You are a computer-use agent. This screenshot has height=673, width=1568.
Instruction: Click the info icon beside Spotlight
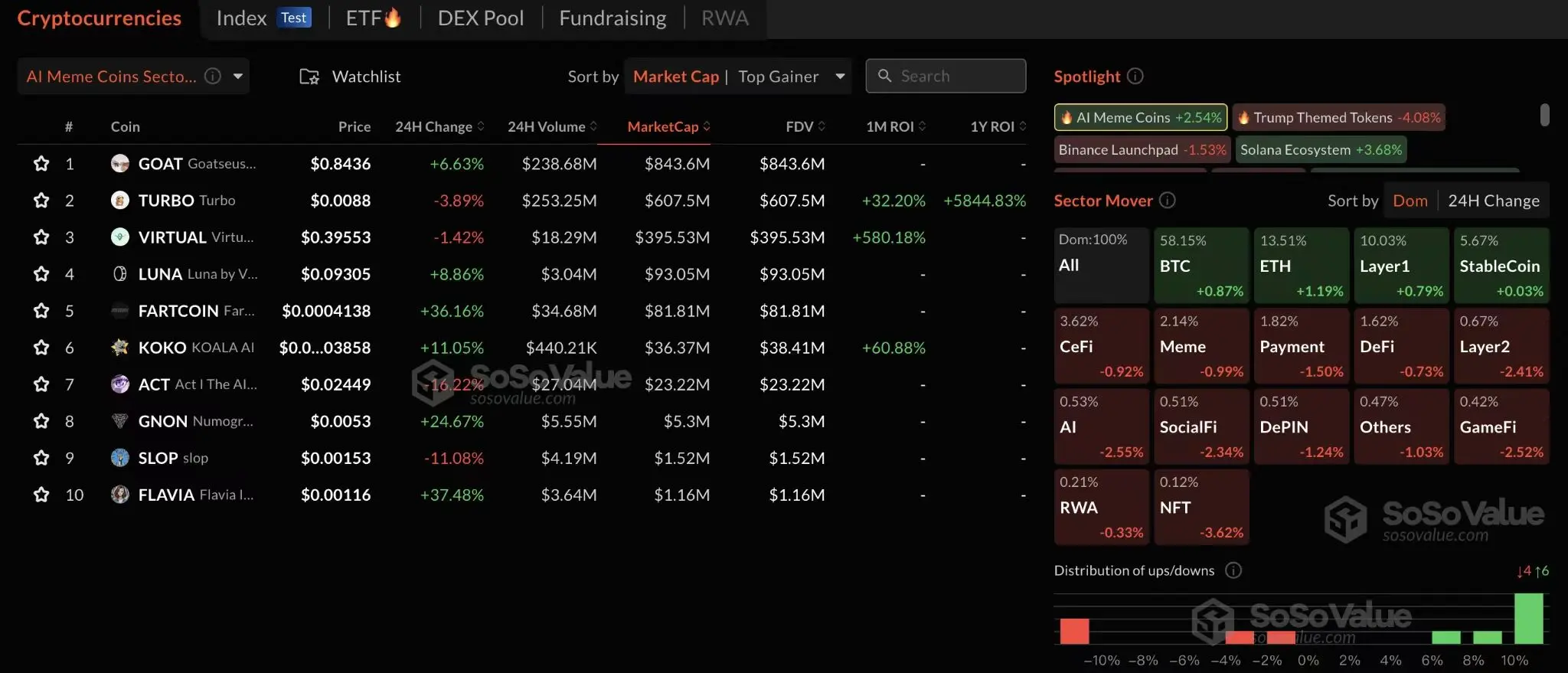[x=1135, y=76]
